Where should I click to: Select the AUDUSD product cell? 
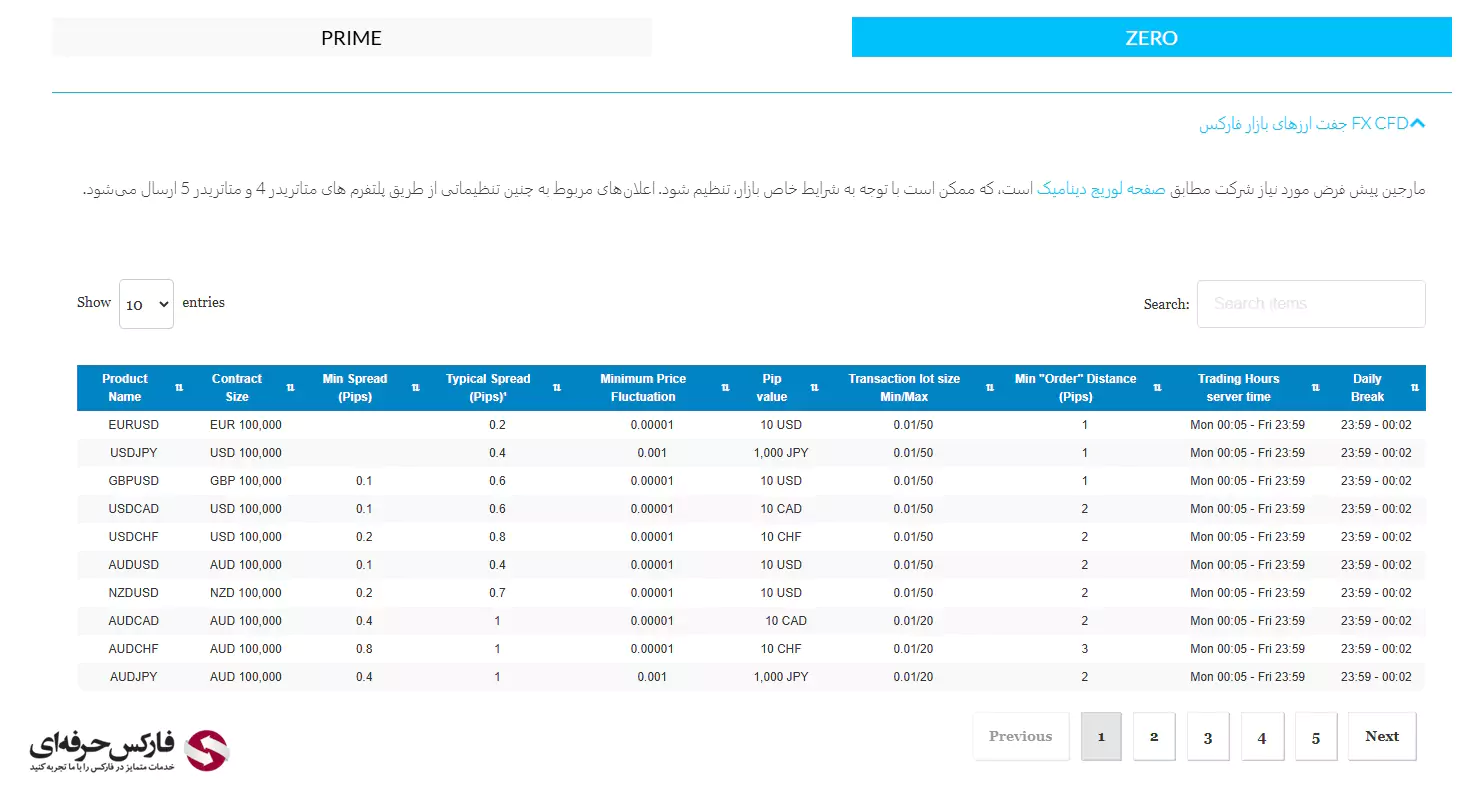click(134, 565)
